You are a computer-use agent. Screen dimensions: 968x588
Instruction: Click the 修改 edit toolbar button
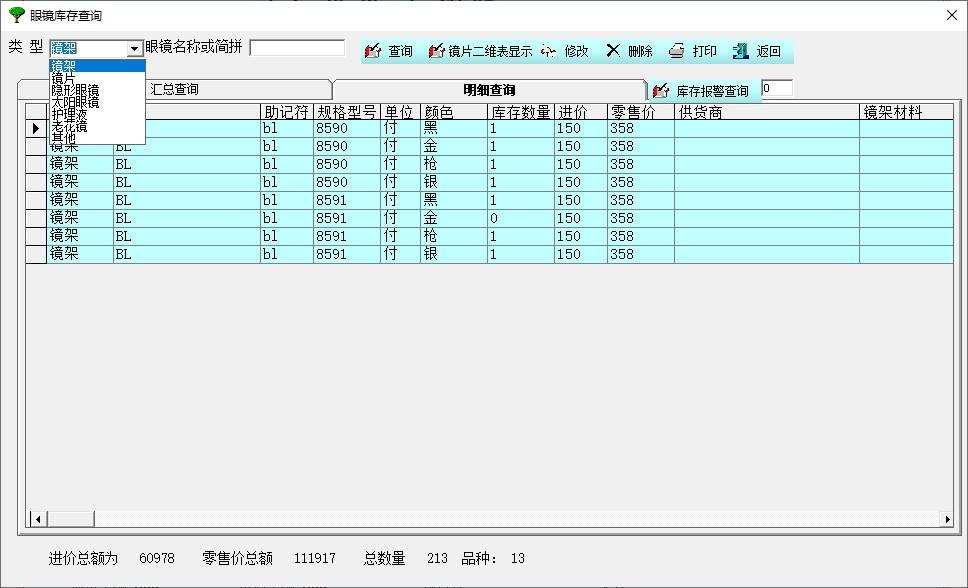(564, 51)
